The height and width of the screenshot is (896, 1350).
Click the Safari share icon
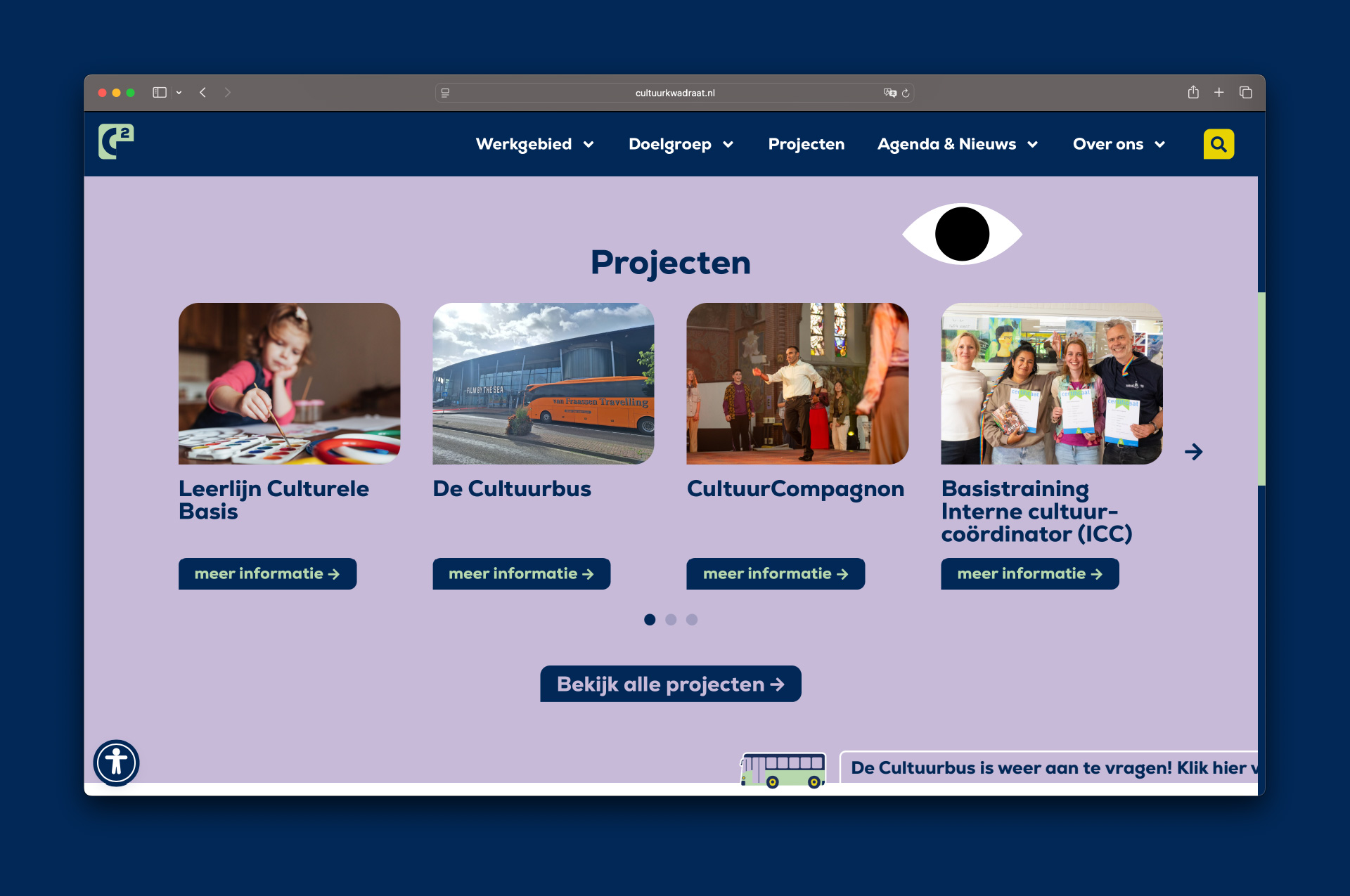click(1193, 92)
